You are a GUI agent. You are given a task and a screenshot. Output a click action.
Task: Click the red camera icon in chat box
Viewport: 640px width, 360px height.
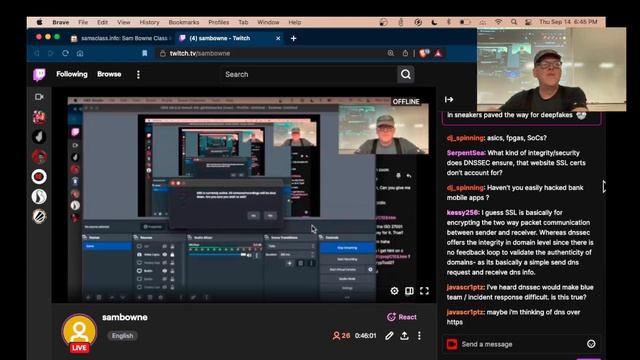tap(451, 344)
